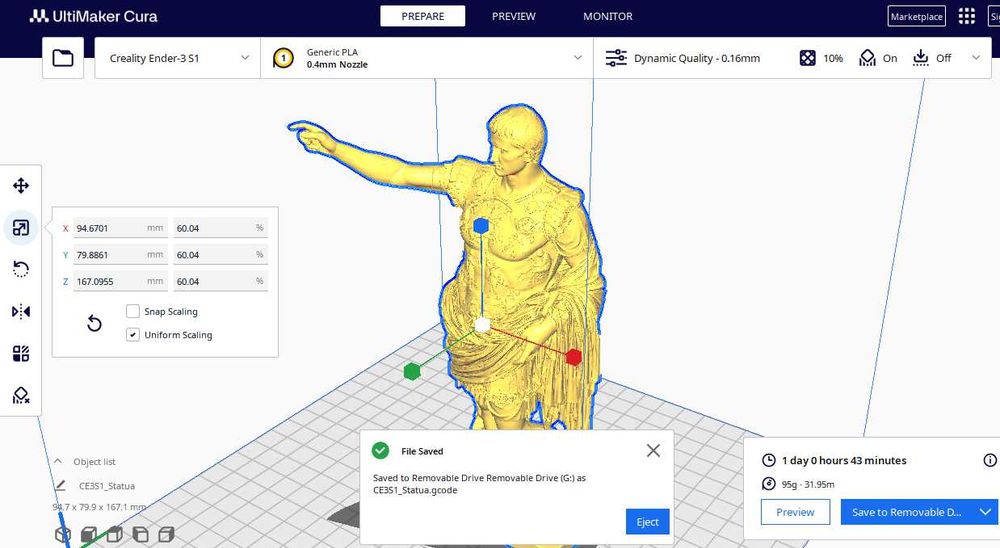Switch to the MONITOR stage
Image resolution: width=1000 pixels, height=548 pixels.
pos(608,16)
